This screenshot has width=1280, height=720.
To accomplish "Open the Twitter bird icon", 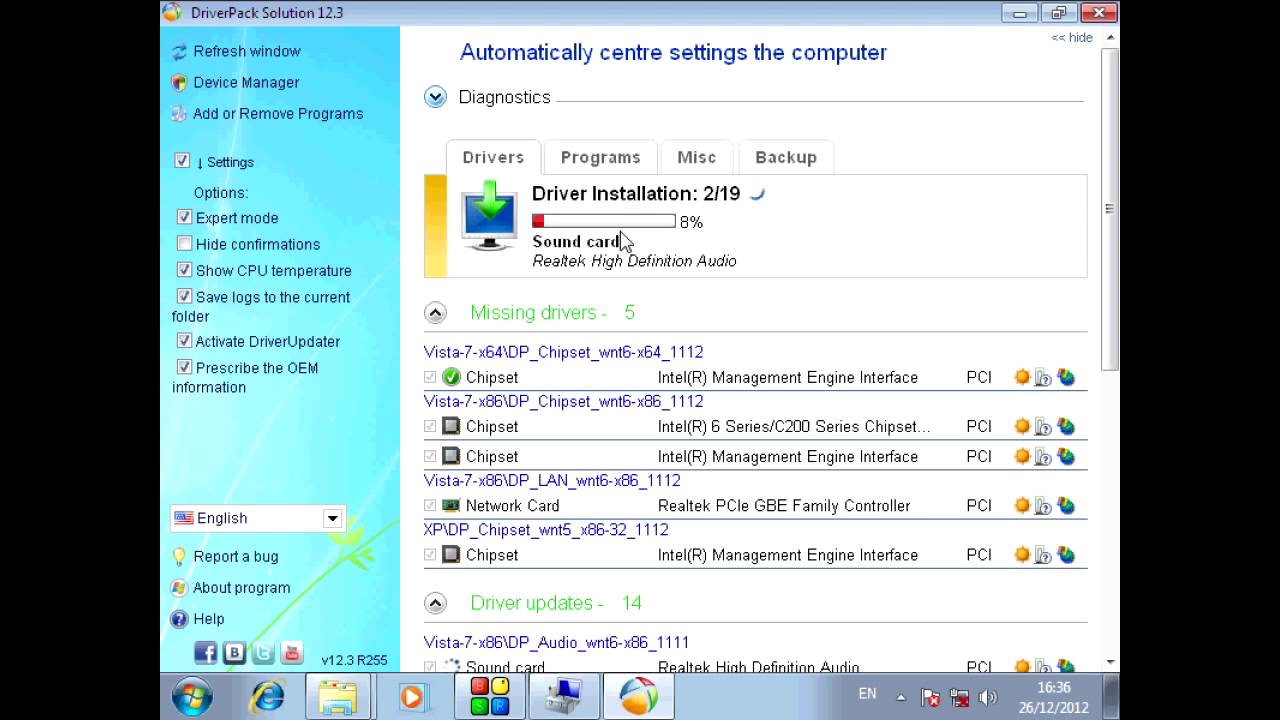I will pos(263,654).
